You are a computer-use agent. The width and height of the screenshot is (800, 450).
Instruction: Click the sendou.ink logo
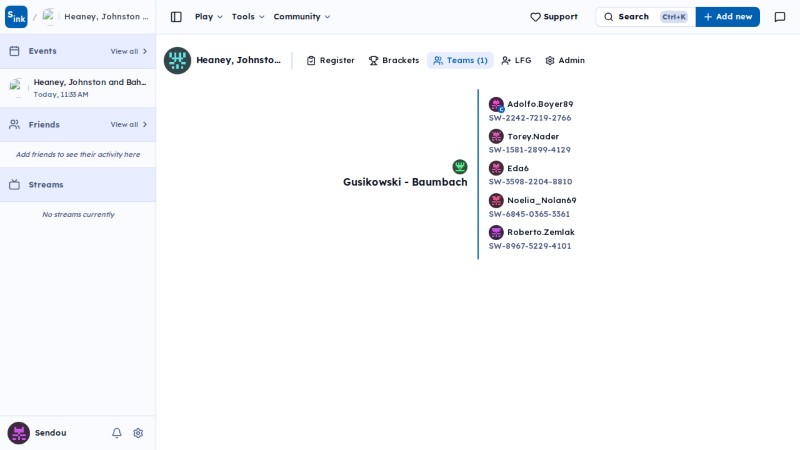(16, 17)
